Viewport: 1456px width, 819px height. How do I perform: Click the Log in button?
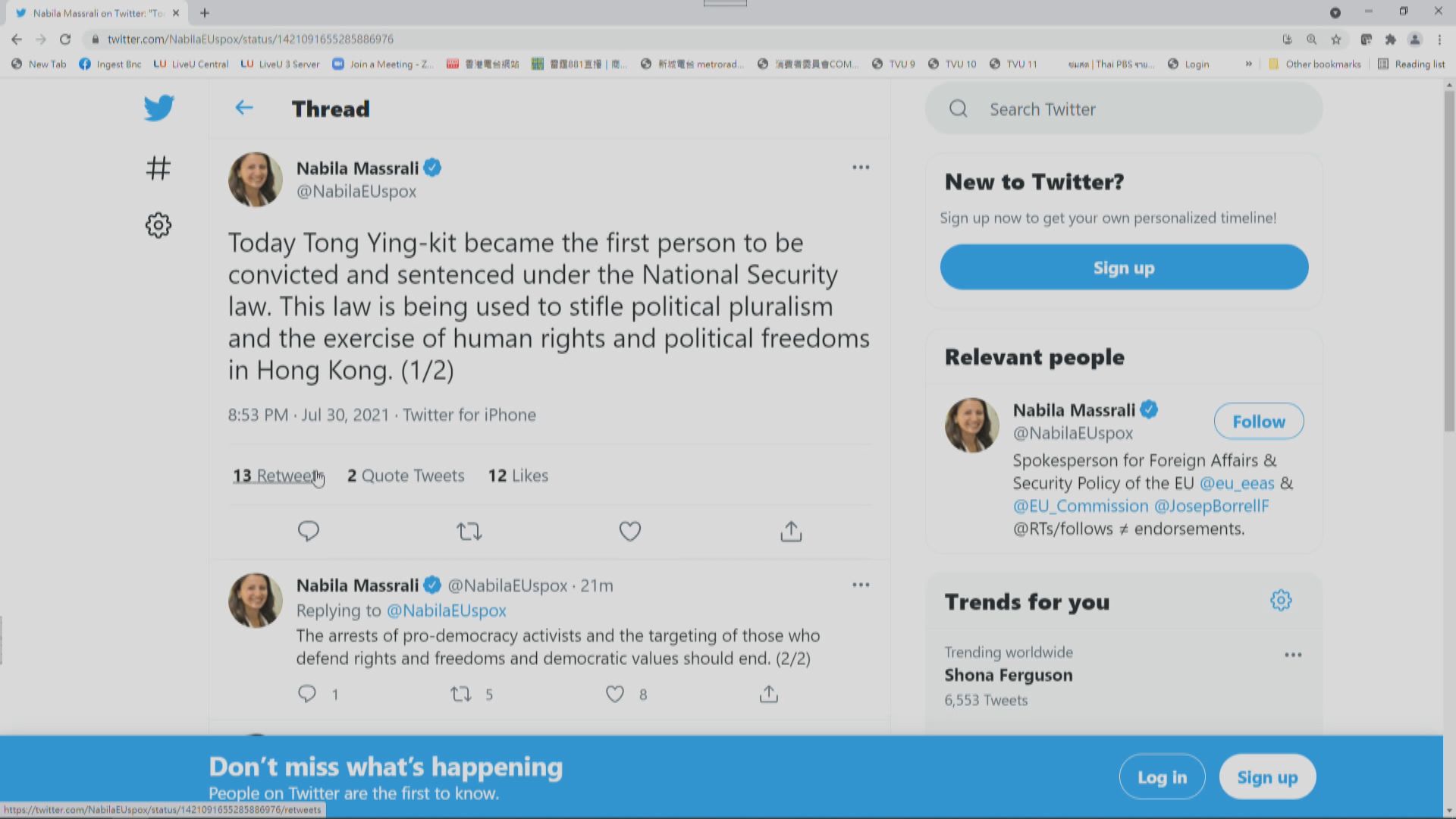click(x=1162, y=777)
